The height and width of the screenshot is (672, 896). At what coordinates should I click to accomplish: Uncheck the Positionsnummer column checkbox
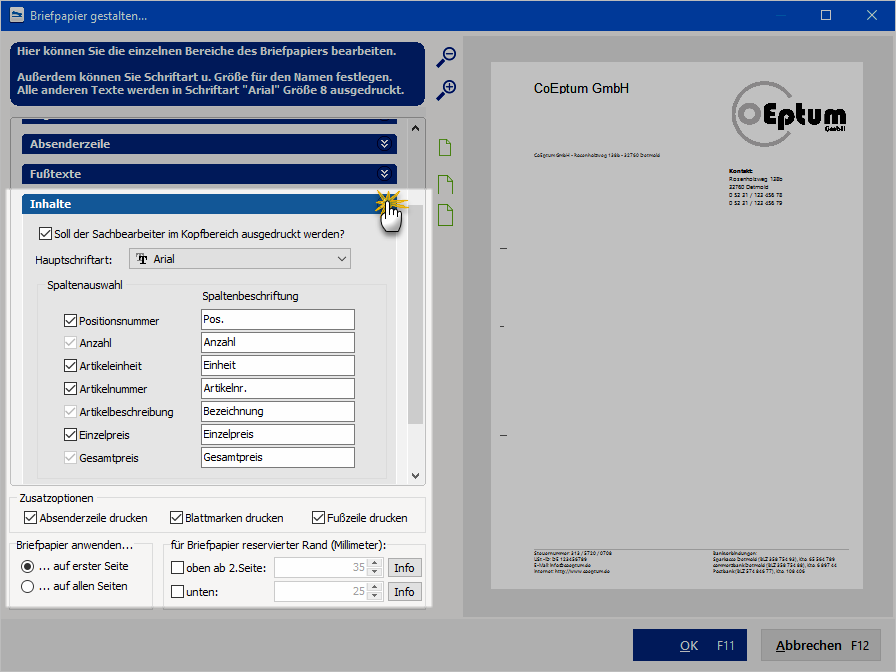[x=70, y=321]
